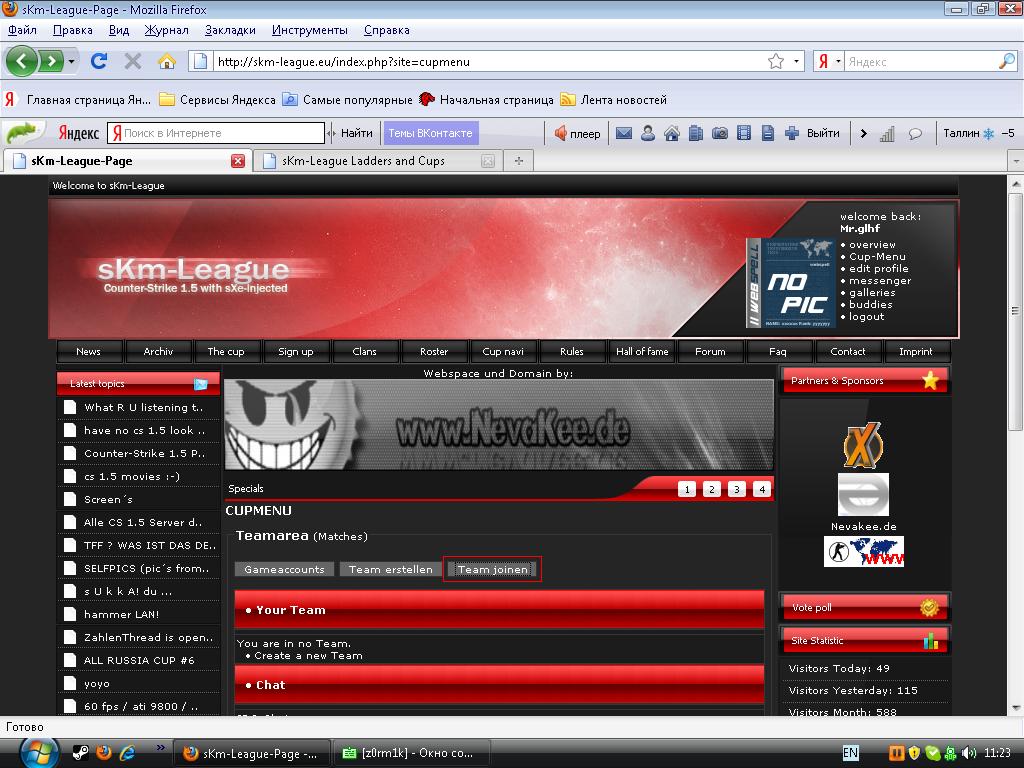
Task: Click the user profile icon in Yandex toolbar
Action: click(647, 133)
